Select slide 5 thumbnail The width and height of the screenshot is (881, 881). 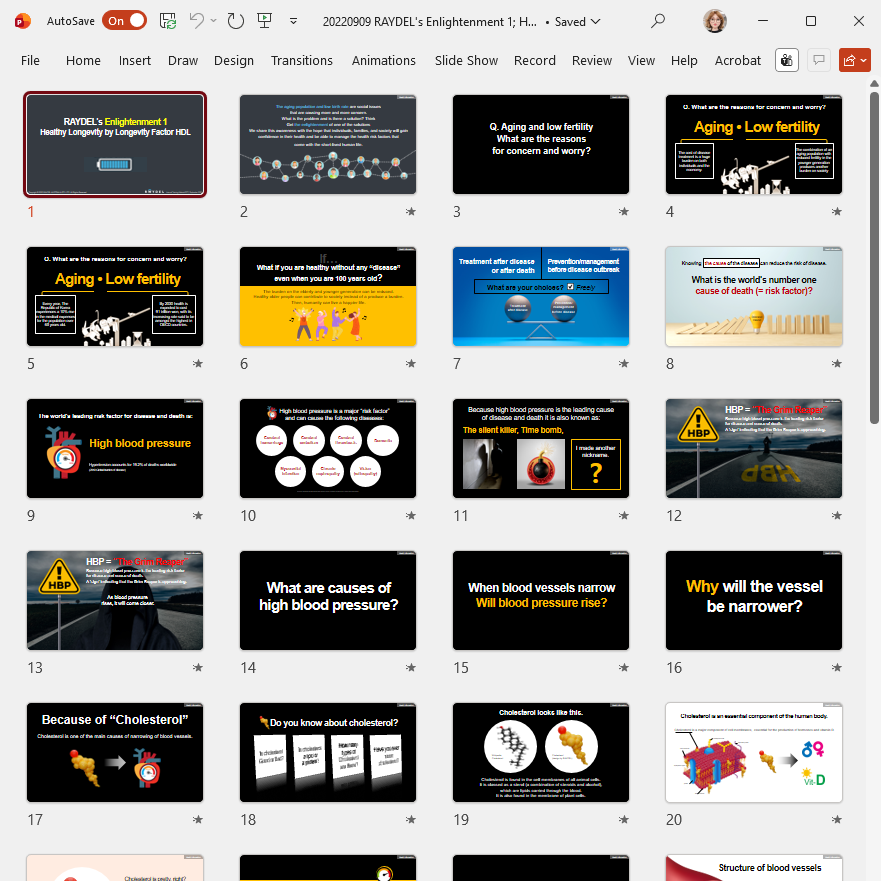pos(115,297)
